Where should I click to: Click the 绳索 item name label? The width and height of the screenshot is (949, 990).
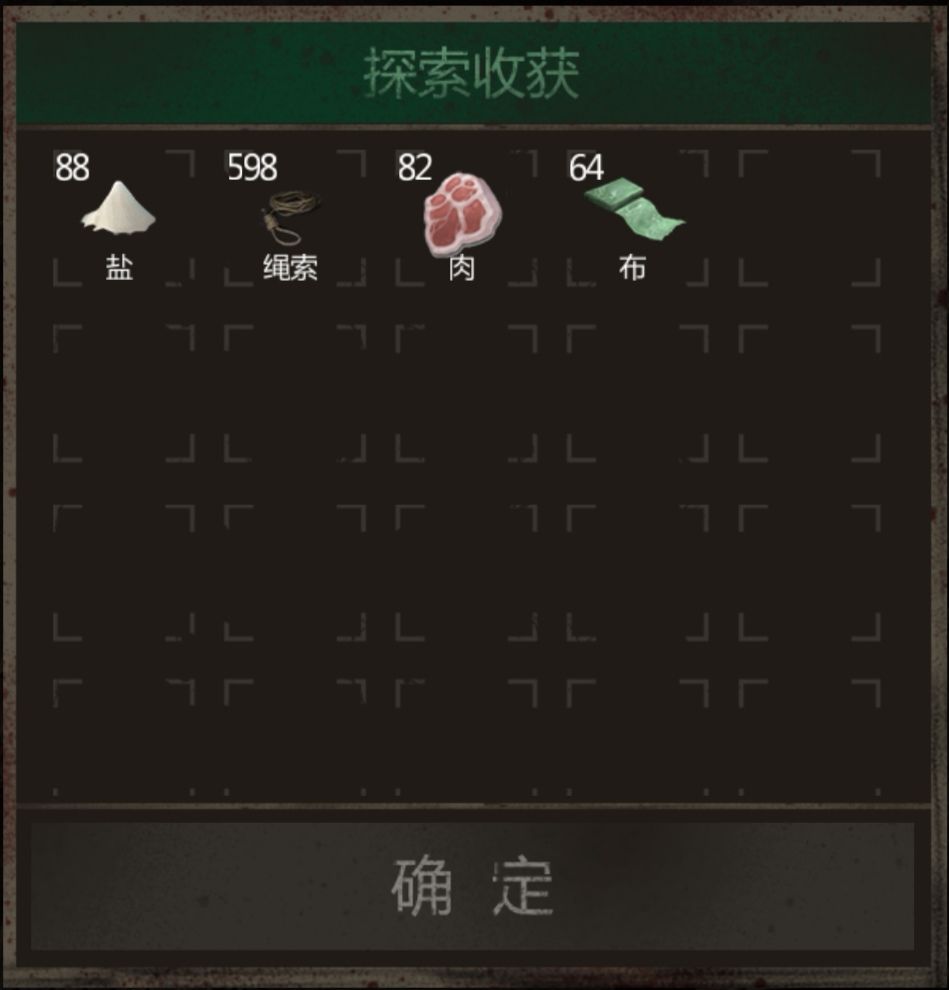click(290, 268)
